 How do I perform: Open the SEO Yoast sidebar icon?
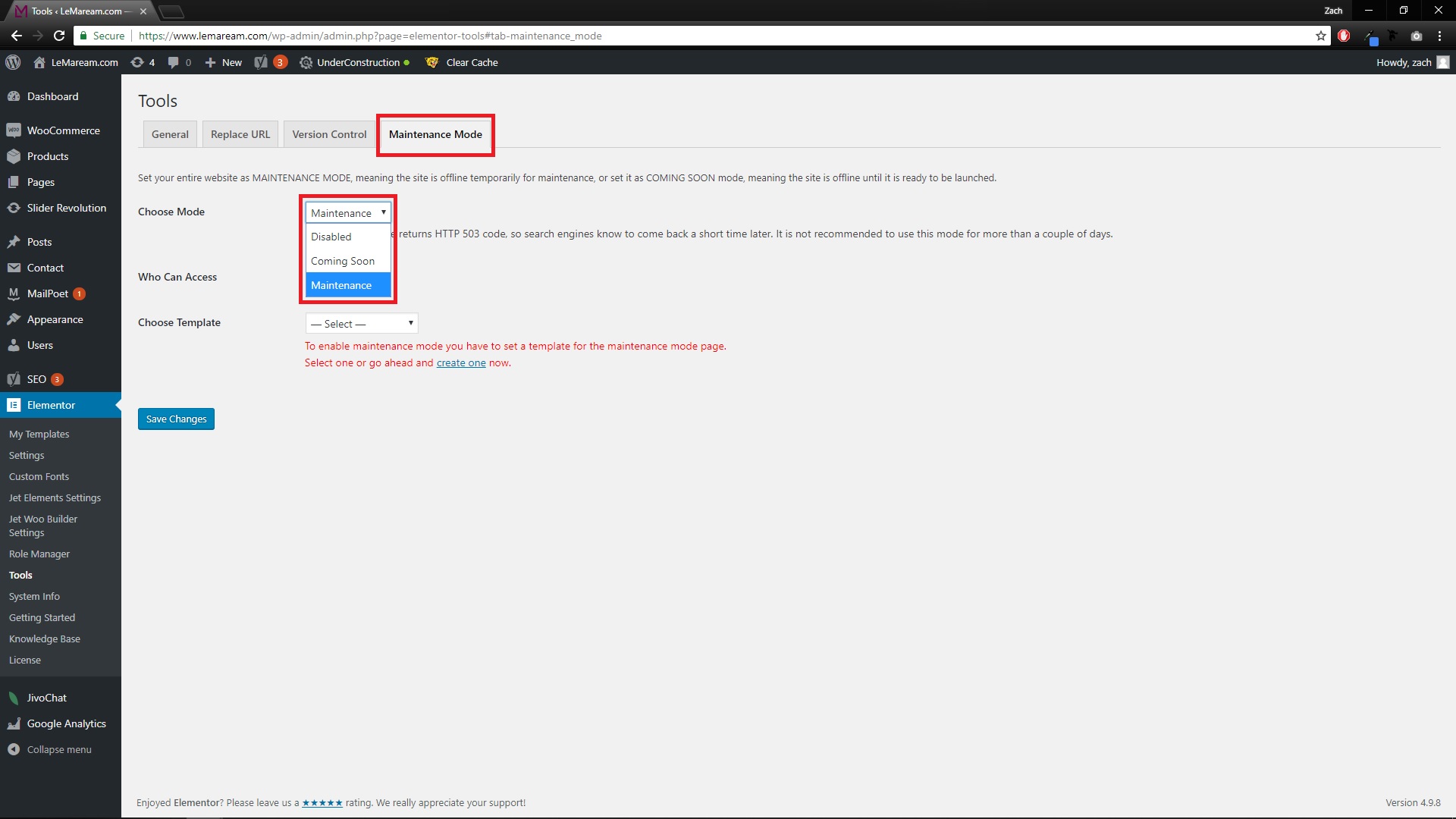coord(14,379)
